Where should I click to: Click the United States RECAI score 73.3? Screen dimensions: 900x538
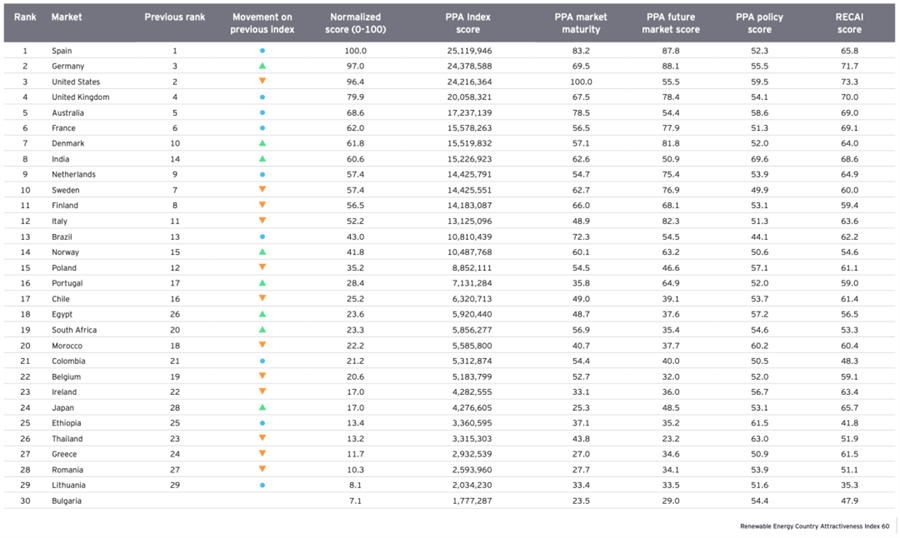click(849, 82)
